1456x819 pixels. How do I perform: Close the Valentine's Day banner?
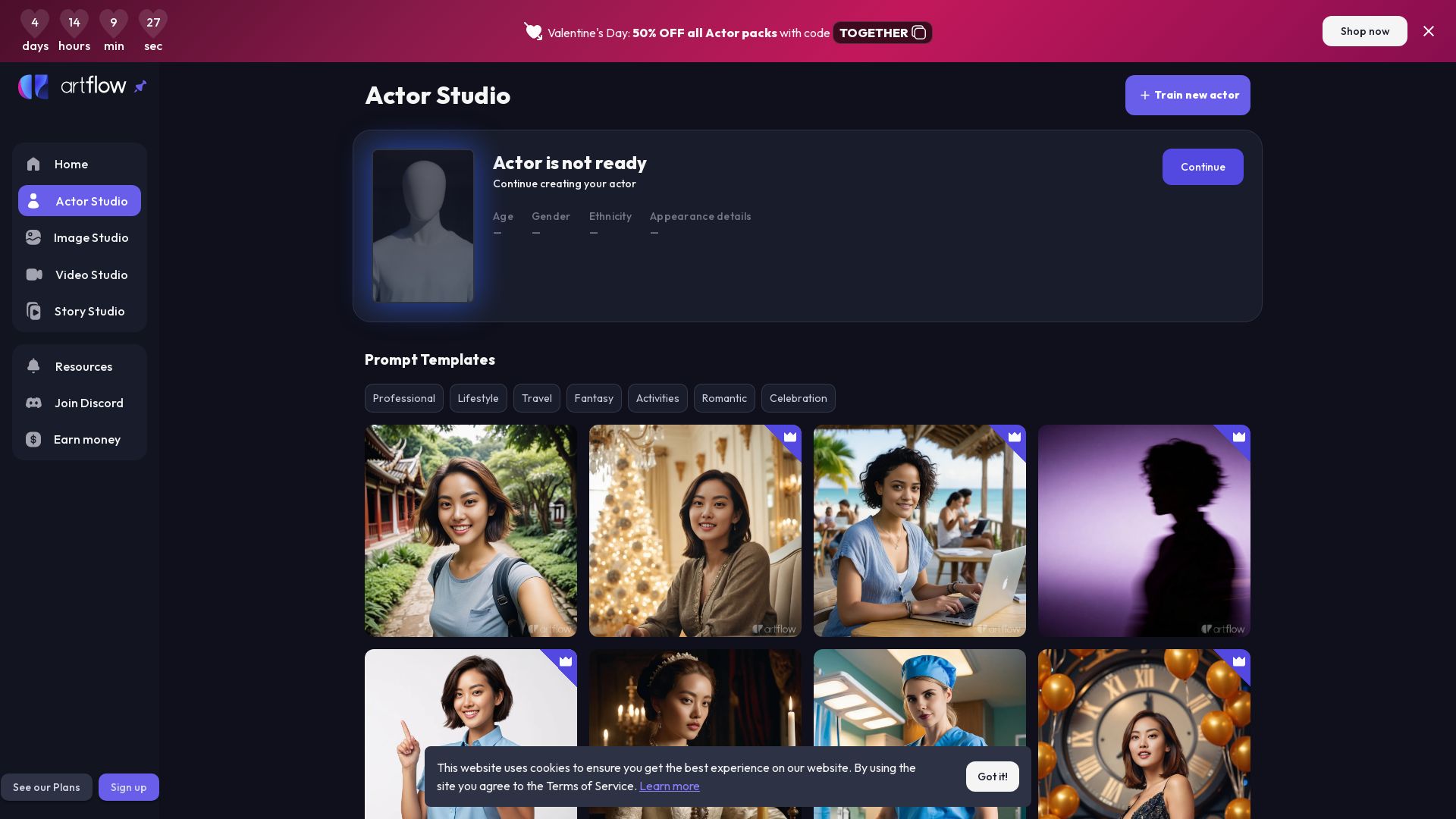pyautogui.click(x=1429, y=31)
